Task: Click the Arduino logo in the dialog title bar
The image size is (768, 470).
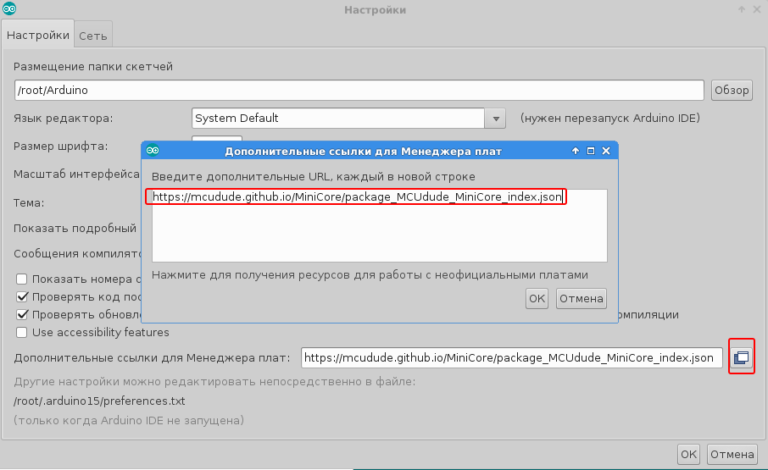Action: (x=153, y=151)
